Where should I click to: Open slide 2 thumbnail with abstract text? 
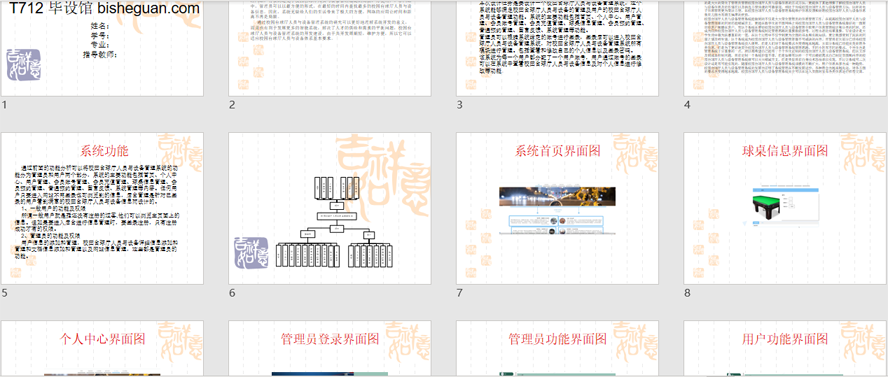(330, 48)
